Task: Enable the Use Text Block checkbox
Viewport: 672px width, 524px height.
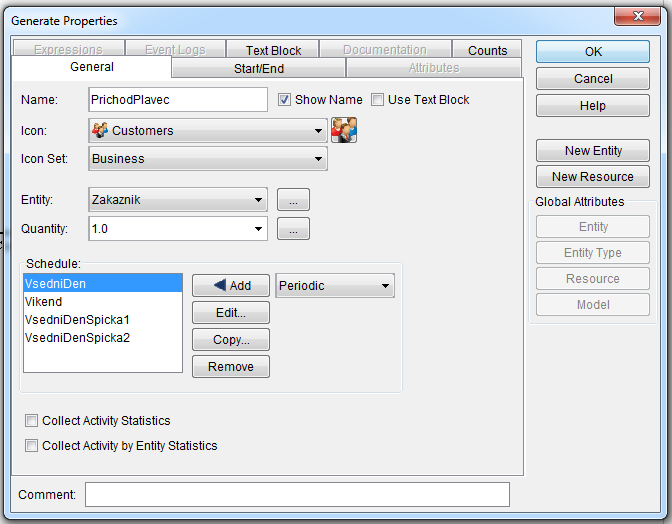Action: pos(378,100)
